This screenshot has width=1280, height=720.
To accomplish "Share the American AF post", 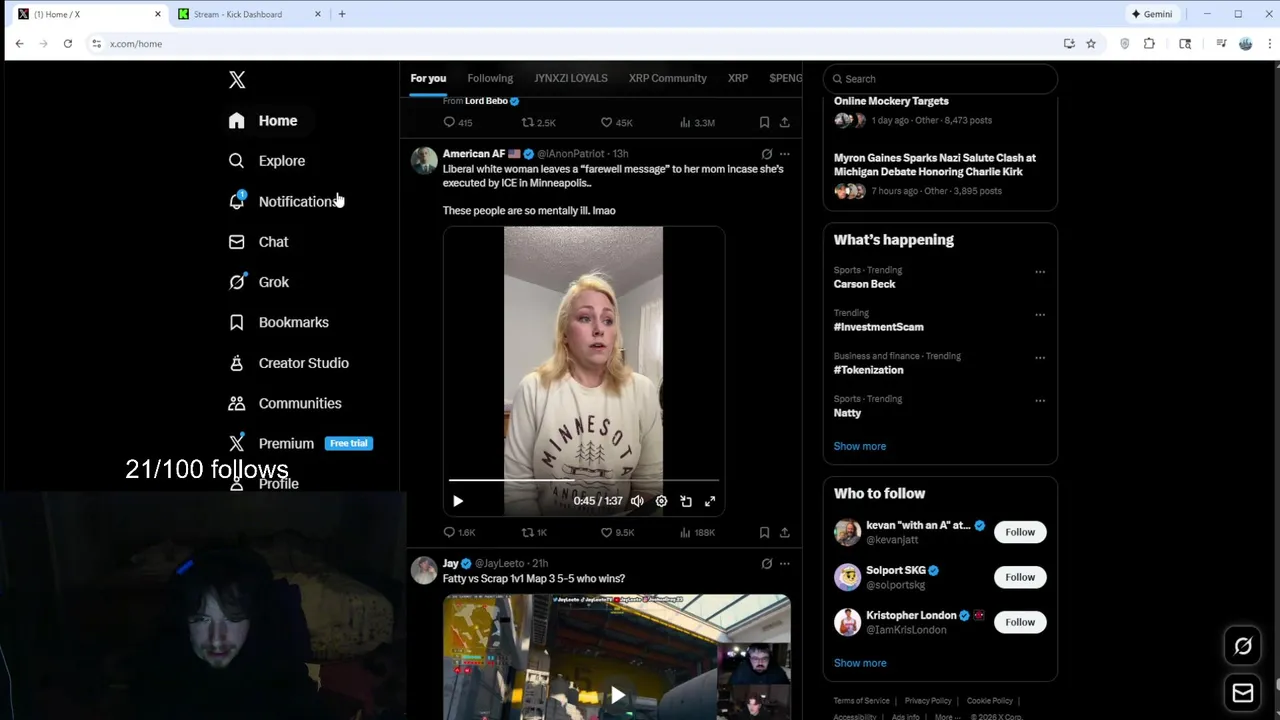I will click(785, 533).
